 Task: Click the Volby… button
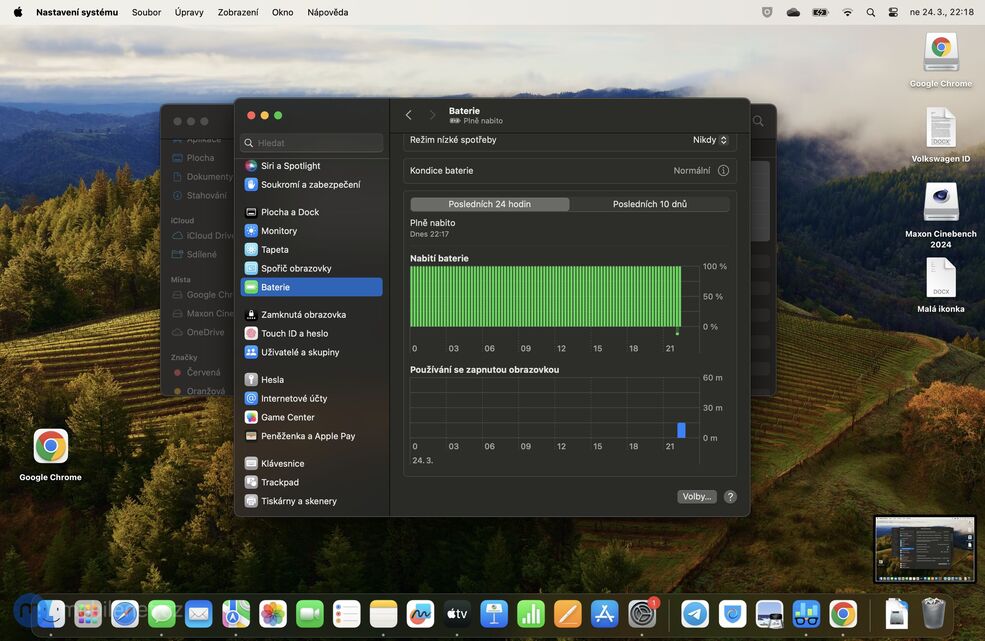click(x=696, y=496)
